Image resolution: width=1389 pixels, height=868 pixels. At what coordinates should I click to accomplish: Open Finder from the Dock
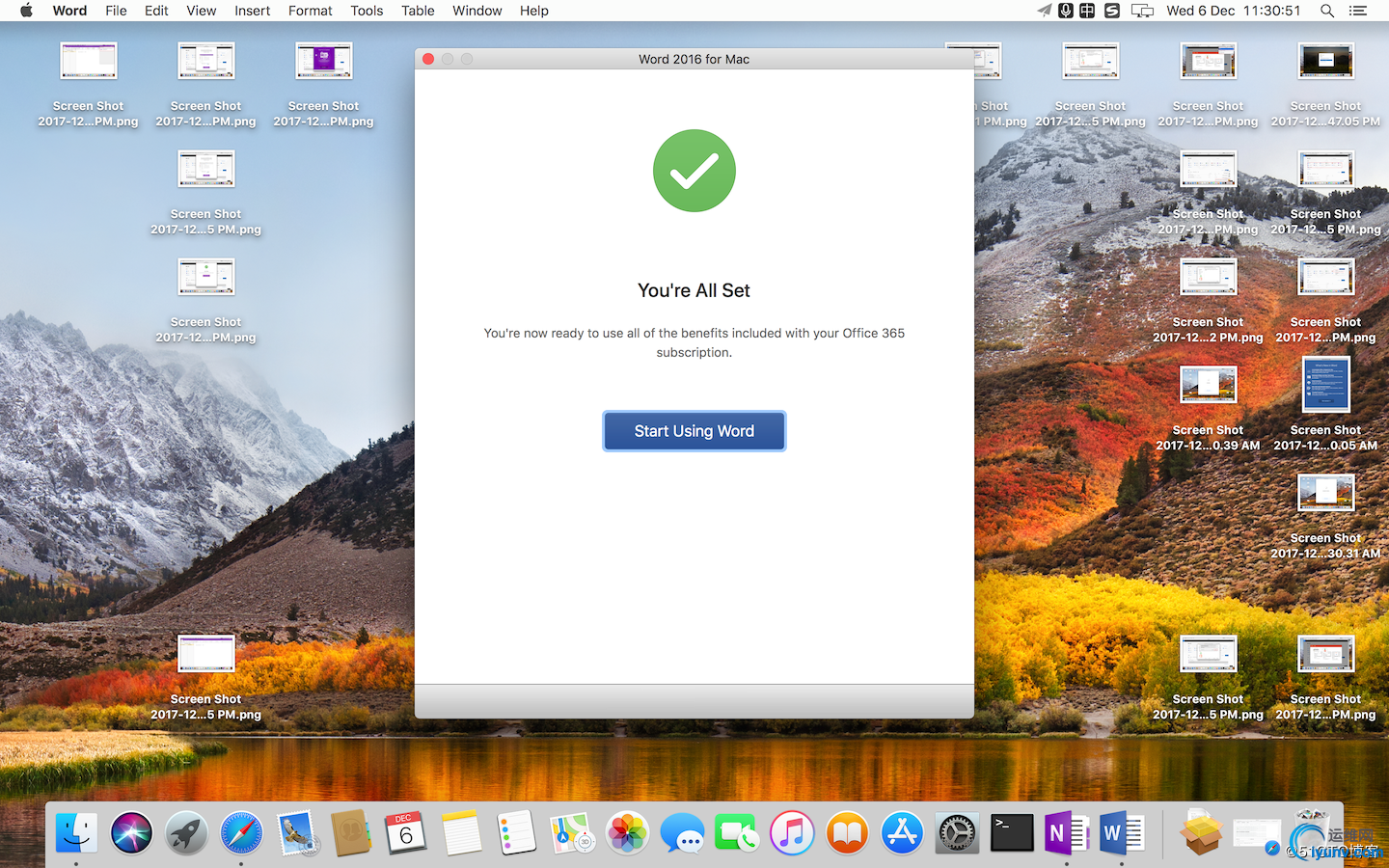coord(76,833)
